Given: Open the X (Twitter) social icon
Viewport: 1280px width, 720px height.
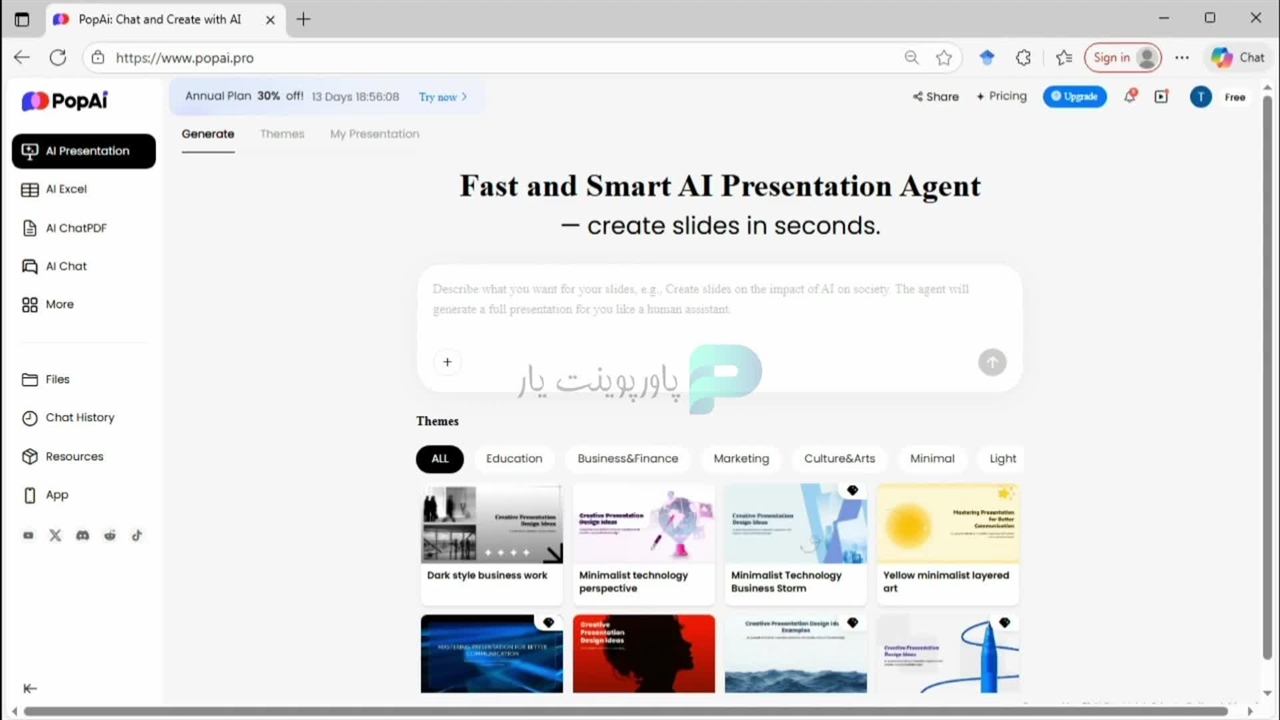Looking at the screenshot, I should [x=55, y=536].
